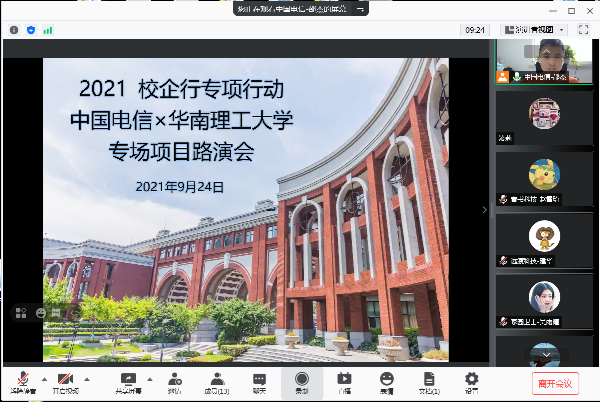Screen dimensions: 600x402
Task: Expand screen share options arrow
Action: (x=148, y=378)
